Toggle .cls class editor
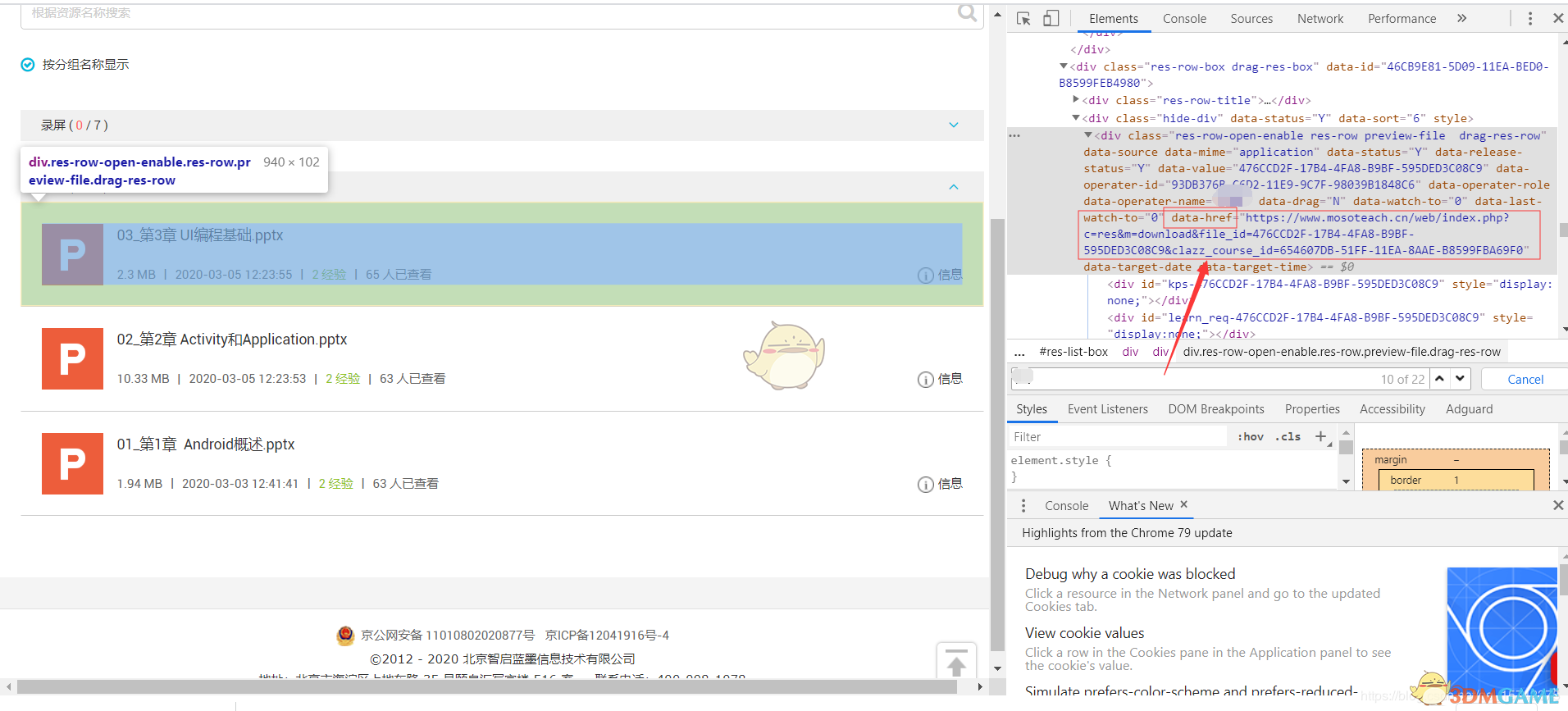Image resolution: width=1568 pixels, height=711 pixels. point(1288,437)
